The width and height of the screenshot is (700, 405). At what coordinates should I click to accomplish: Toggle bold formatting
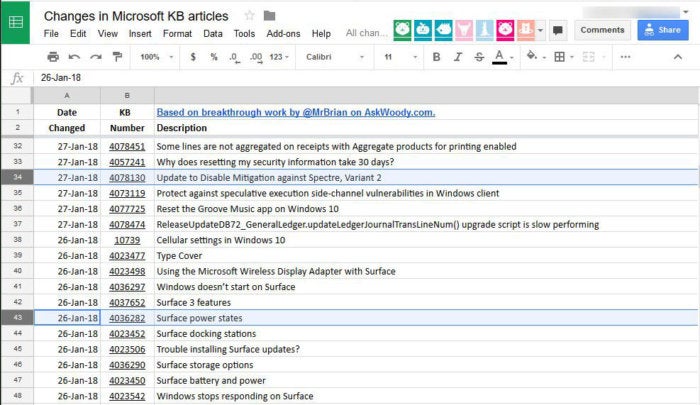pyautogui.click(x=436, y=57)
